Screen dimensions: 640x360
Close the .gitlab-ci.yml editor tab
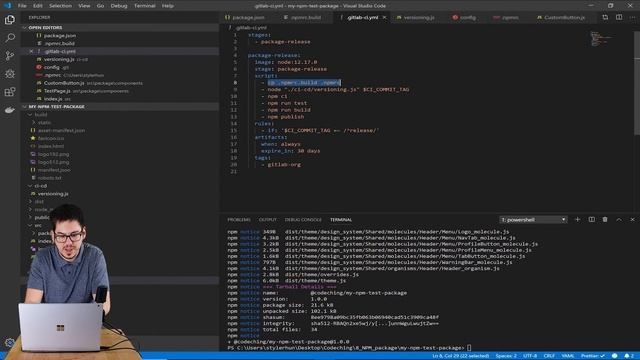coord(384,18)
